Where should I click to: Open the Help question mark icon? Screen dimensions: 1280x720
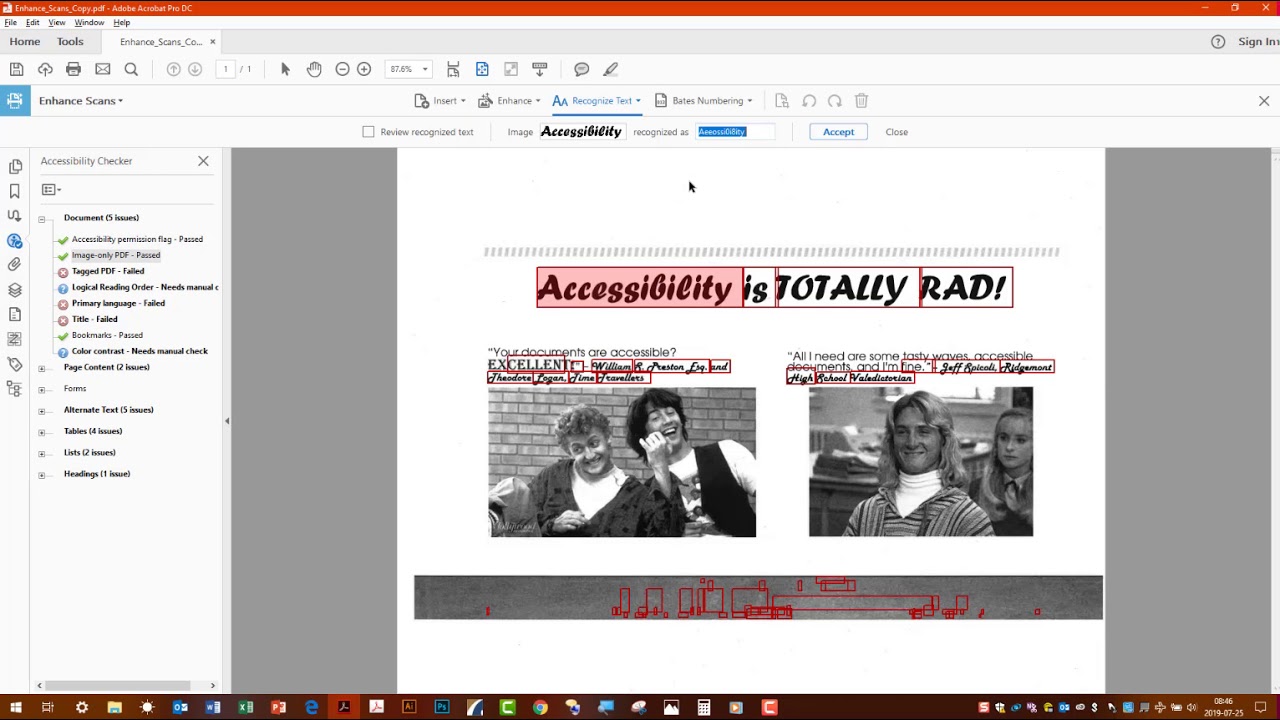click(x=1218, y=42)
